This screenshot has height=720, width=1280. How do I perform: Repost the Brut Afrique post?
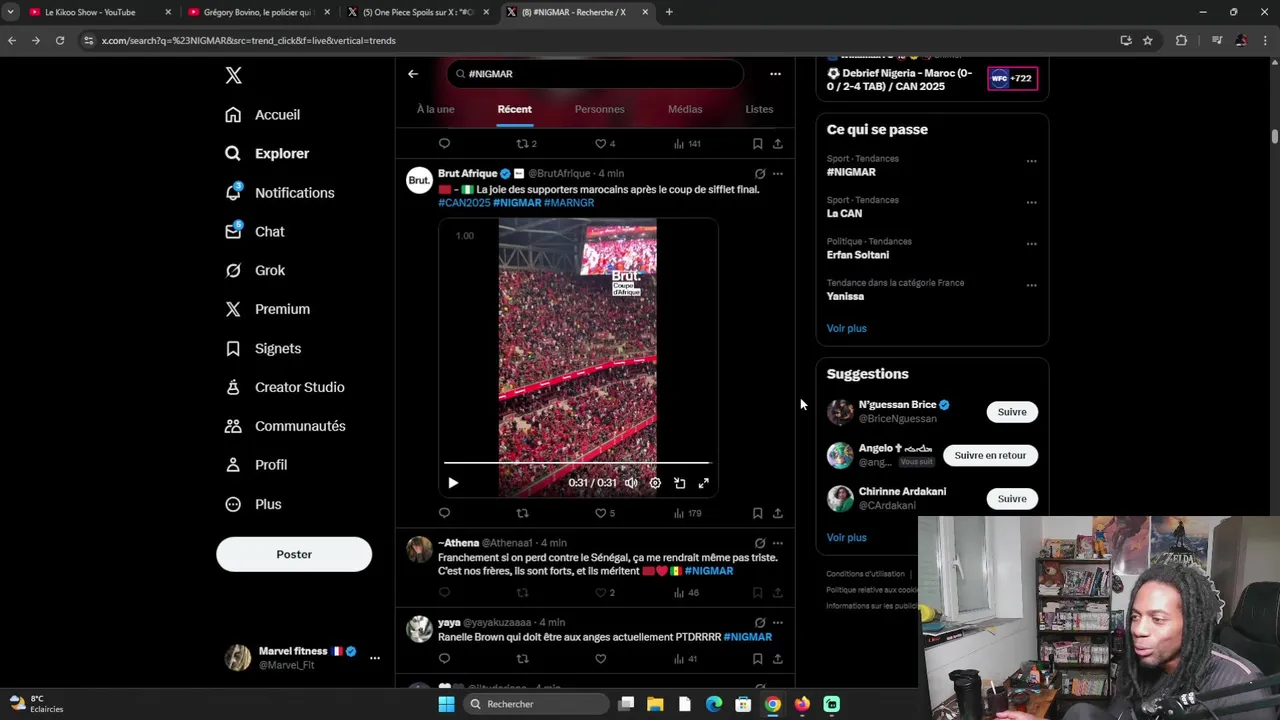(x=522, y=513)
